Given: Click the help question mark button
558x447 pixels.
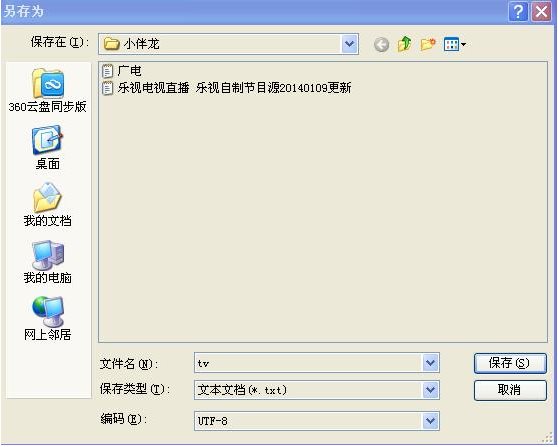Looking at the screenshot, I should (518, 12).
